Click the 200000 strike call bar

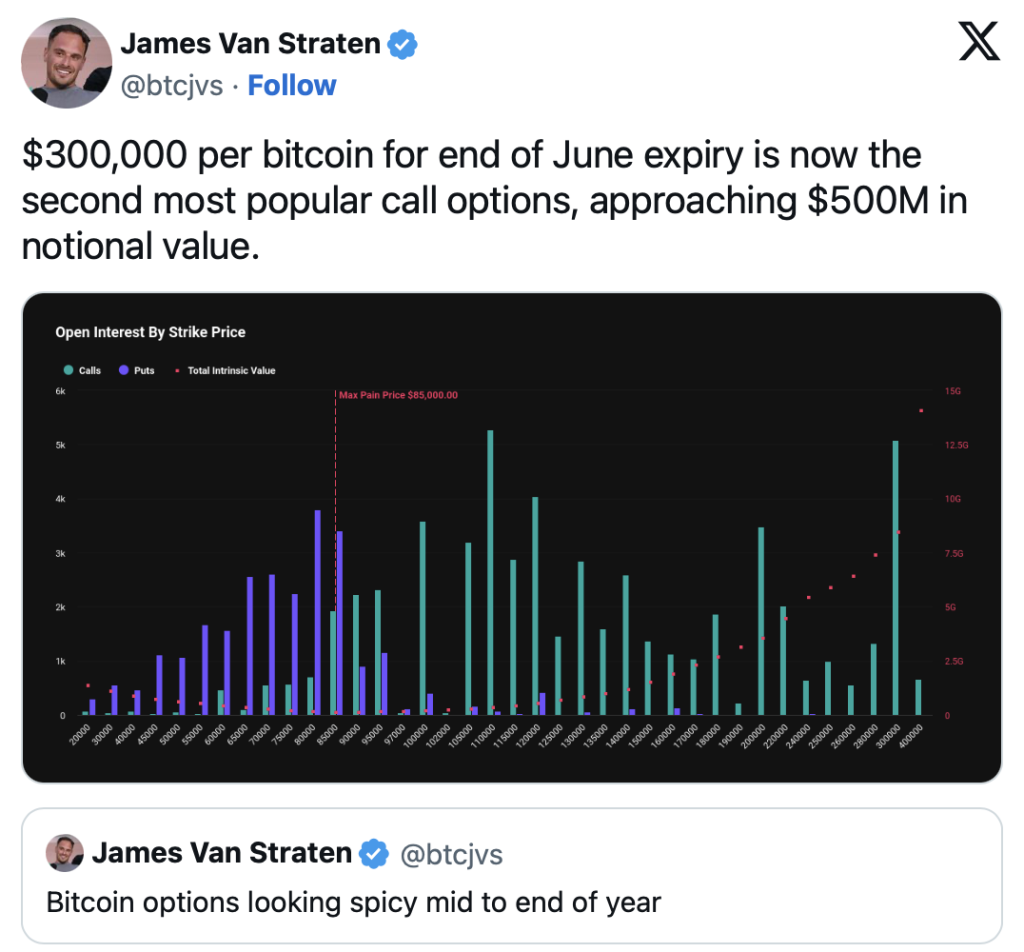pos(761,621)
